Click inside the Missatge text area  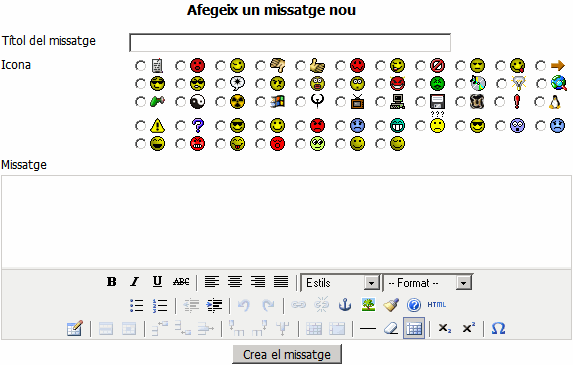[286, 222]
